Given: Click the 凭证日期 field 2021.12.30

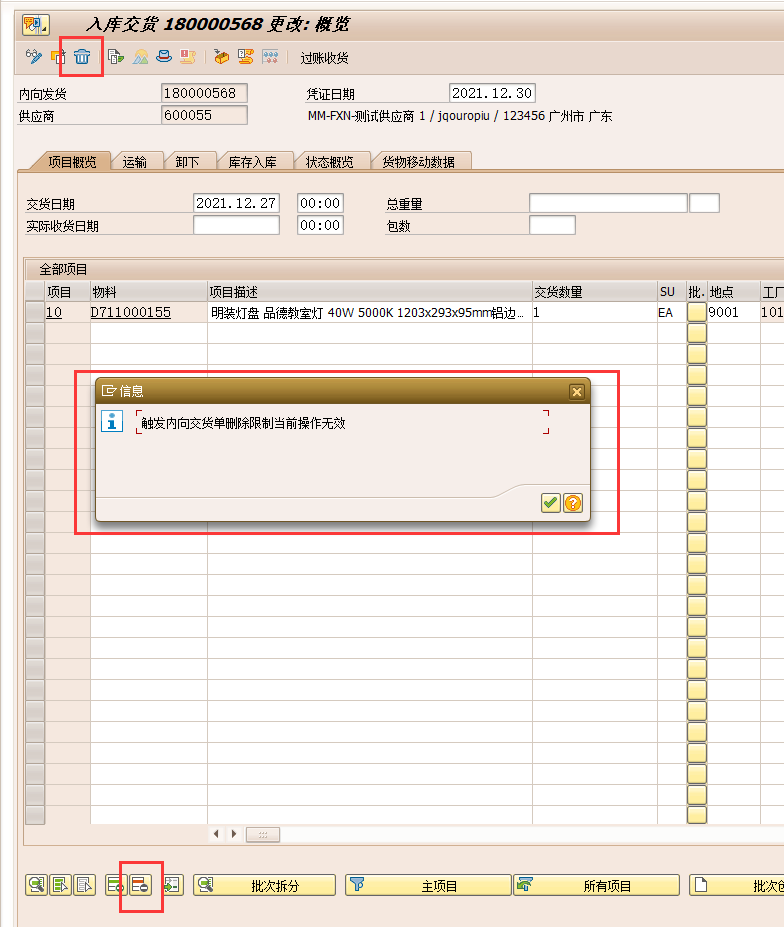Looking at the screenshot, I should tap(492, 93).
